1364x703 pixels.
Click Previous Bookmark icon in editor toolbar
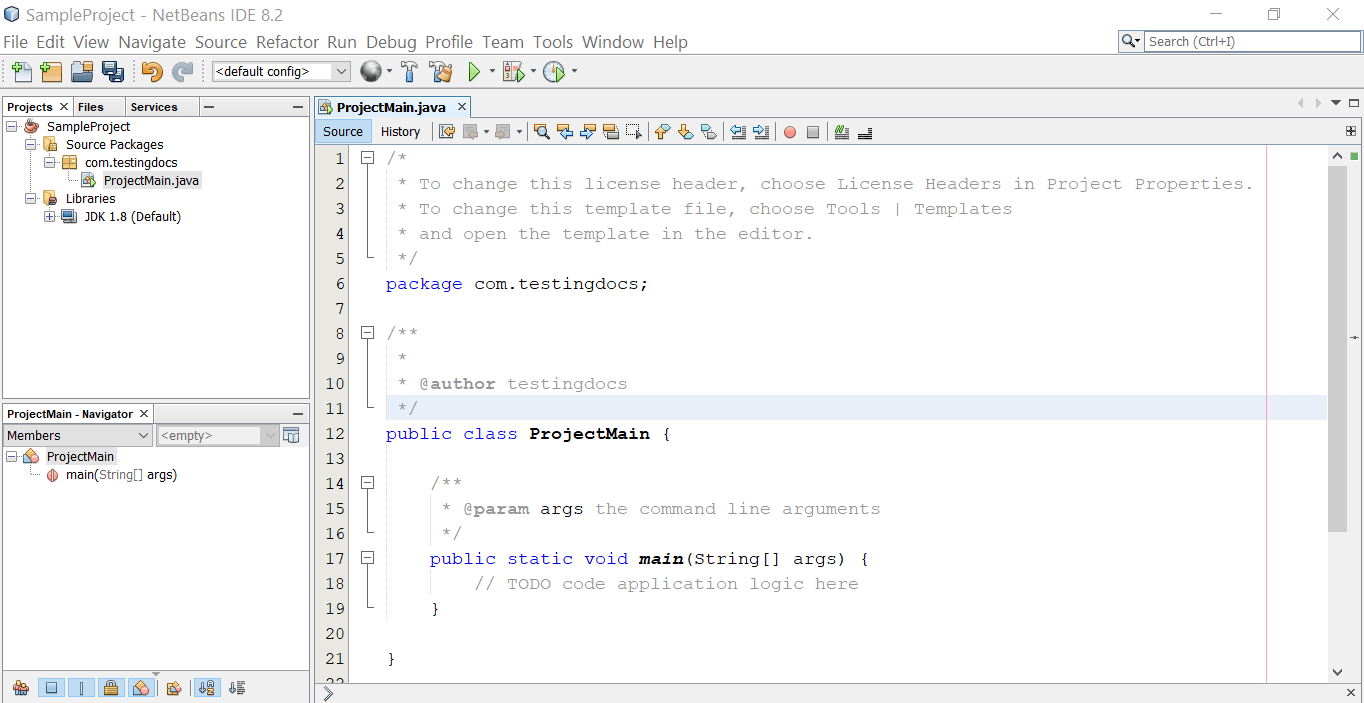click(x=662, y=132)
